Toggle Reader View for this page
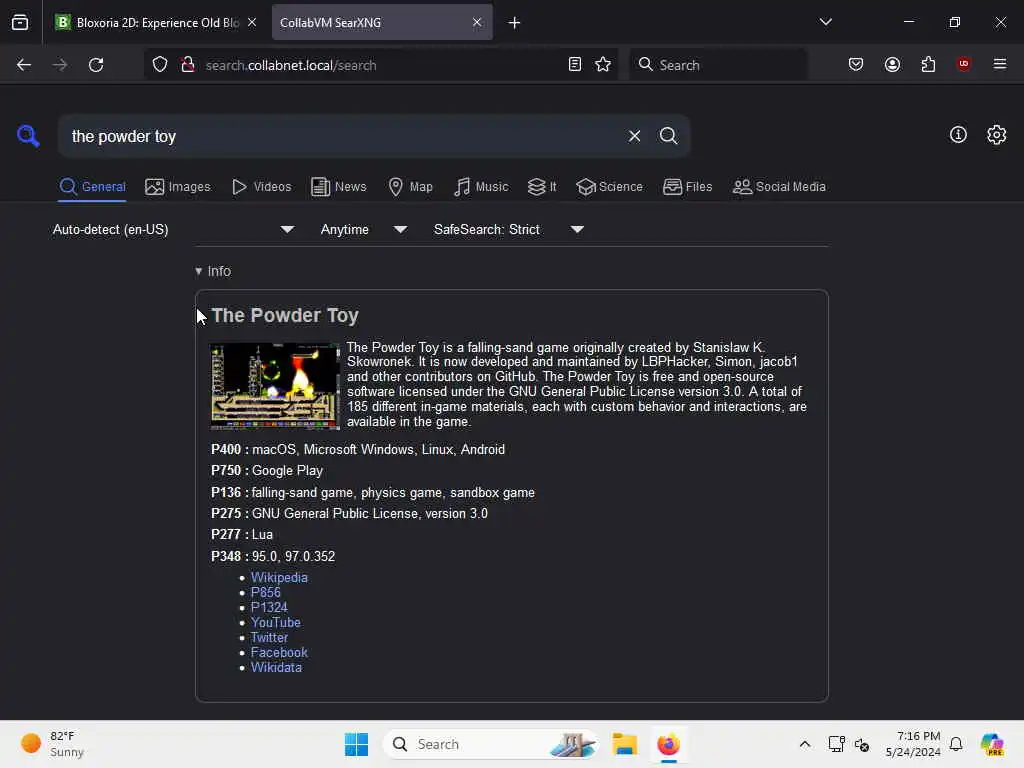 [575, 64]
